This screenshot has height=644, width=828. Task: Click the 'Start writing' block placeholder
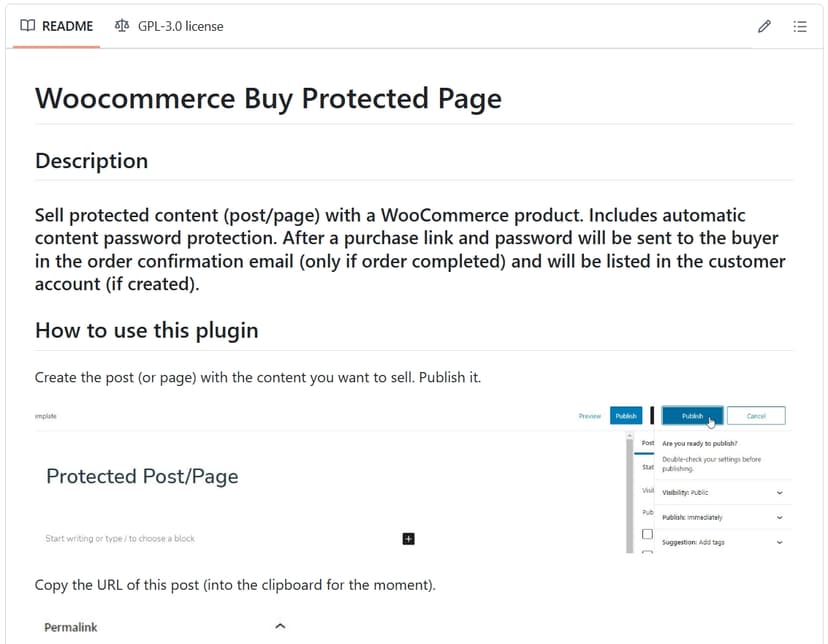(x=120, y=539)
